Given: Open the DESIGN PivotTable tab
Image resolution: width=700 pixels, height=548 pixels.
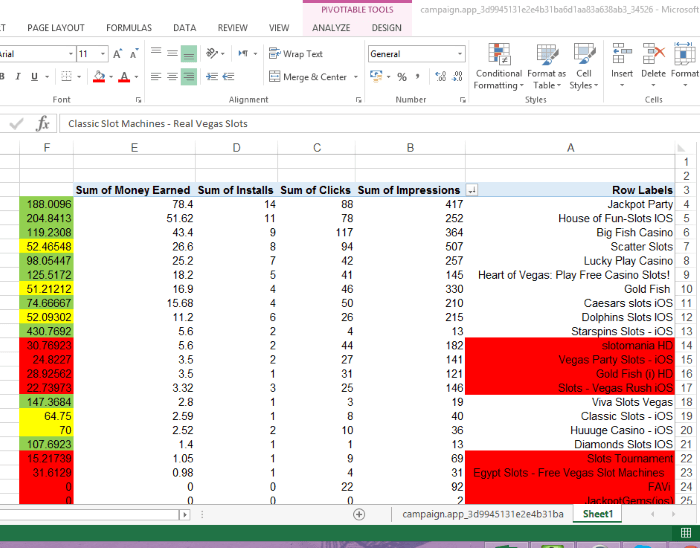Looking at the screenshot, I should 387,28.
